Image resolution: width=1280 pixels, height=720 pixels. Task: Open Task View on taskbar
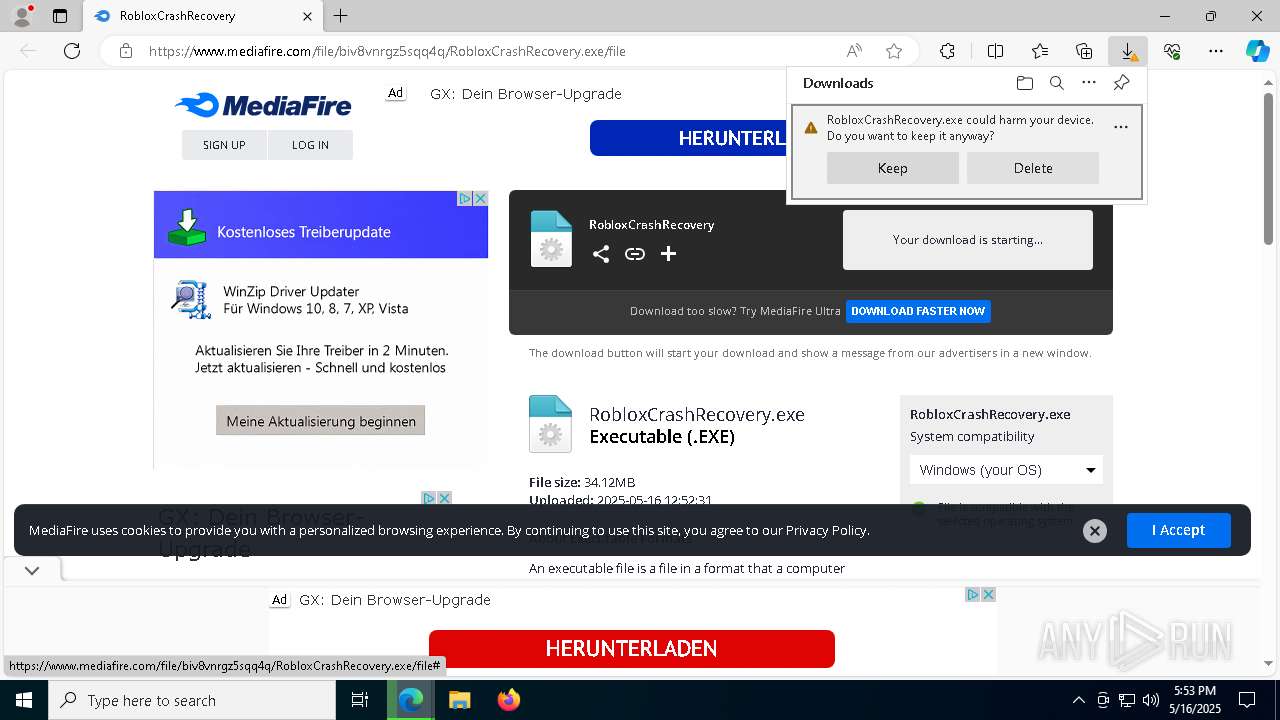click(360, 700)
